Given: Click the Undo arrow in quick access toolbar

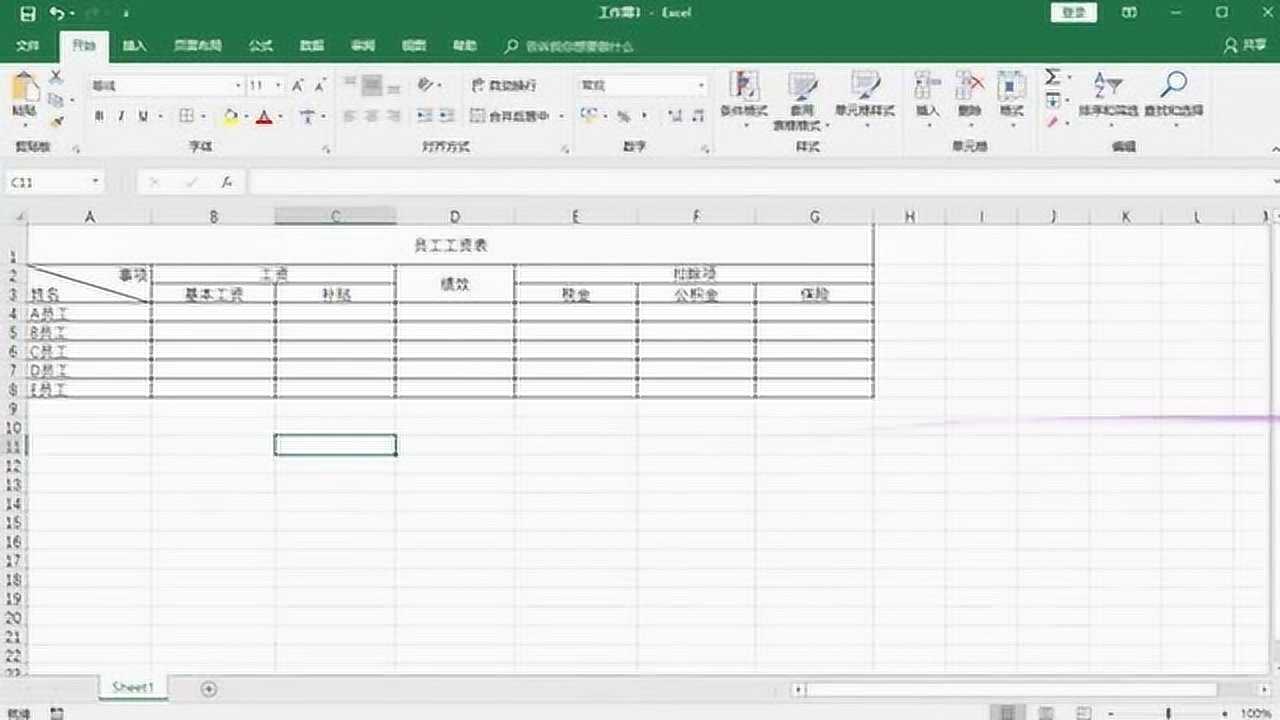Looking at the screenshot, I should 57,14.
